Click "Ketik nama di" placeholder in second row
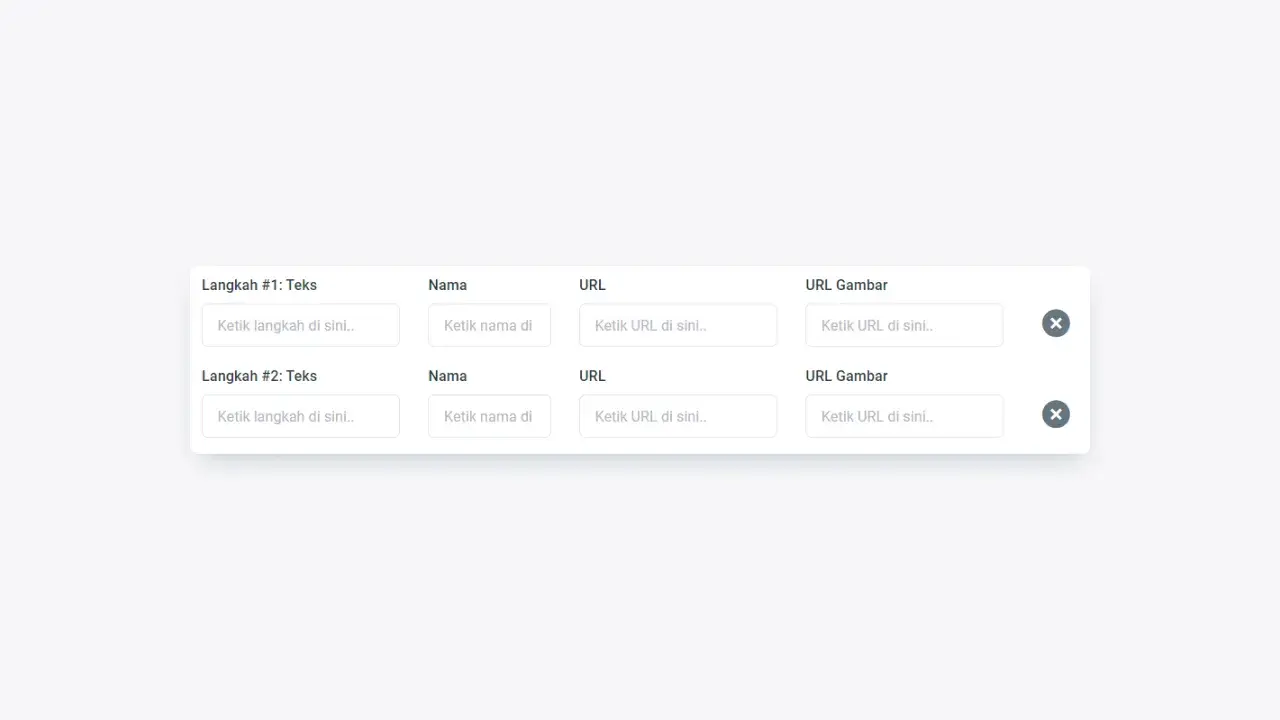The image size is (1280, 720). tap(488, 417)
